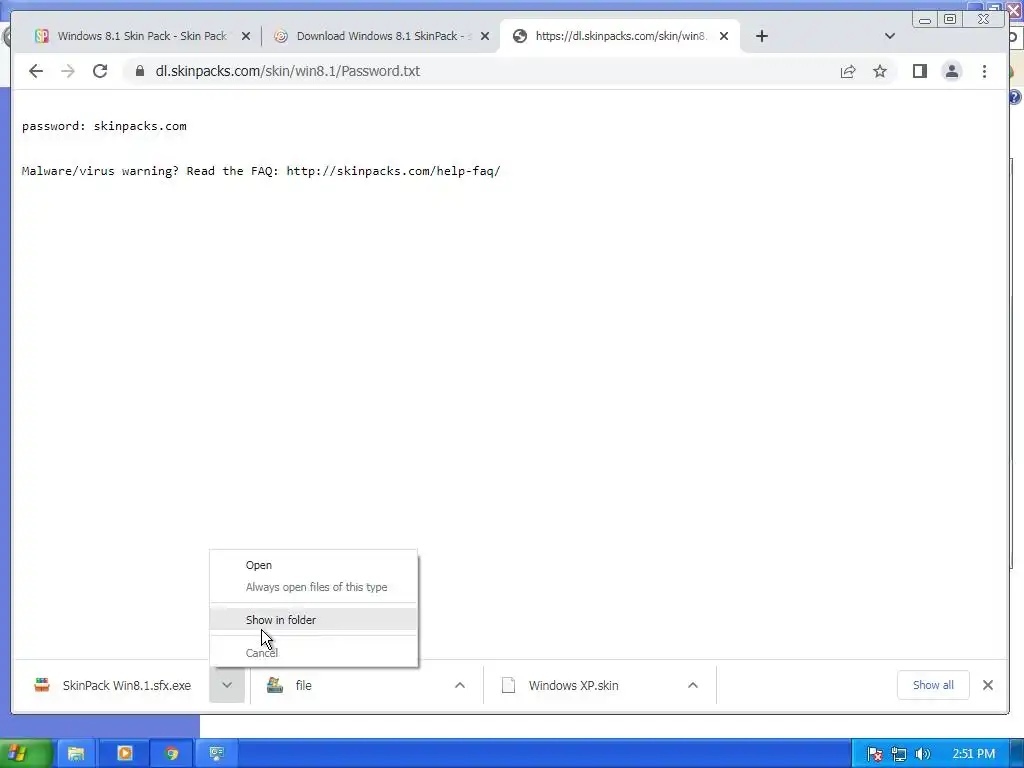Click the blank document icon for Windows XP.skin
This screenshot has width=1024, height=768.
(508, 685)
